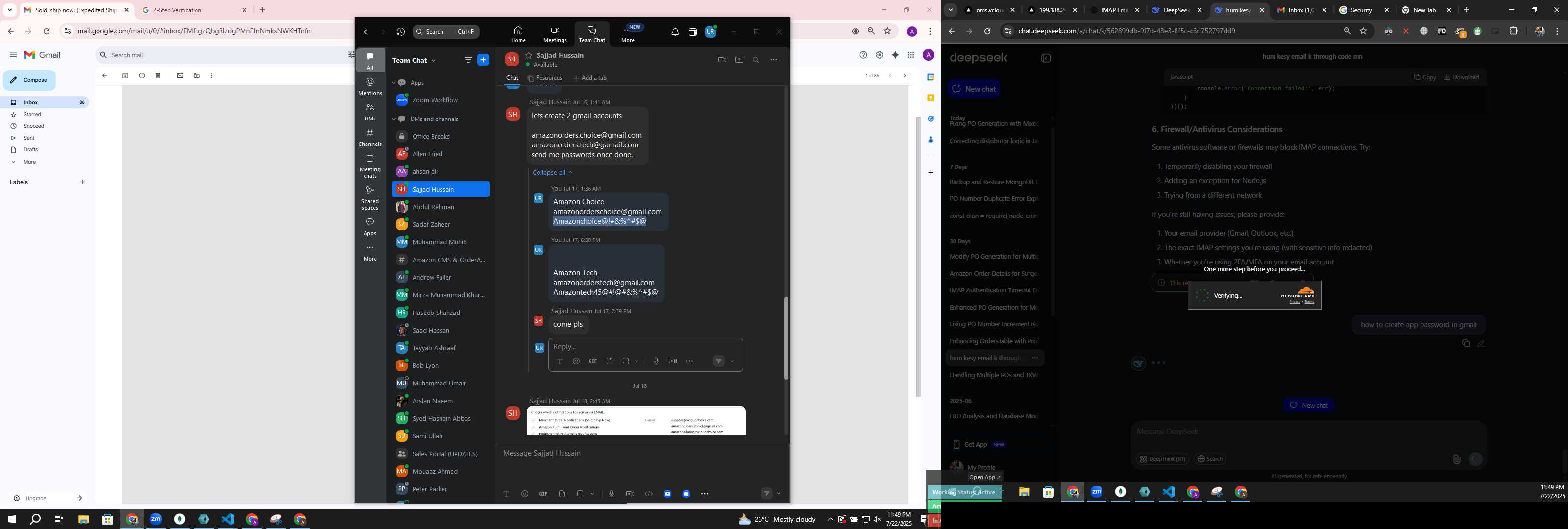Open Shared spaces in Zoom sidebar
This screenshot has height=529, width=1568.
coord(370,198)
